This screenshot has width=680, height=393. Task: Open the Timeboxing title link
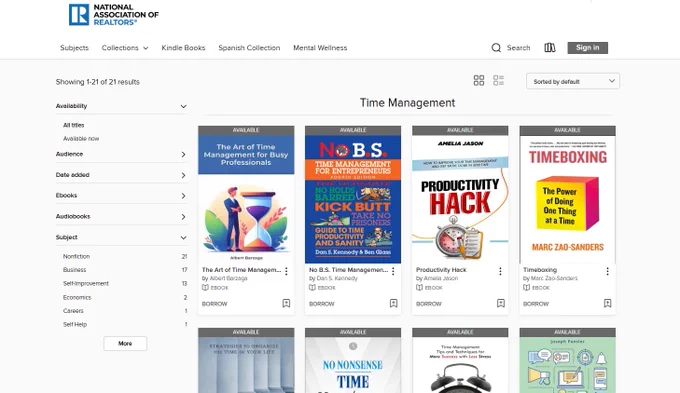(540, 270)
